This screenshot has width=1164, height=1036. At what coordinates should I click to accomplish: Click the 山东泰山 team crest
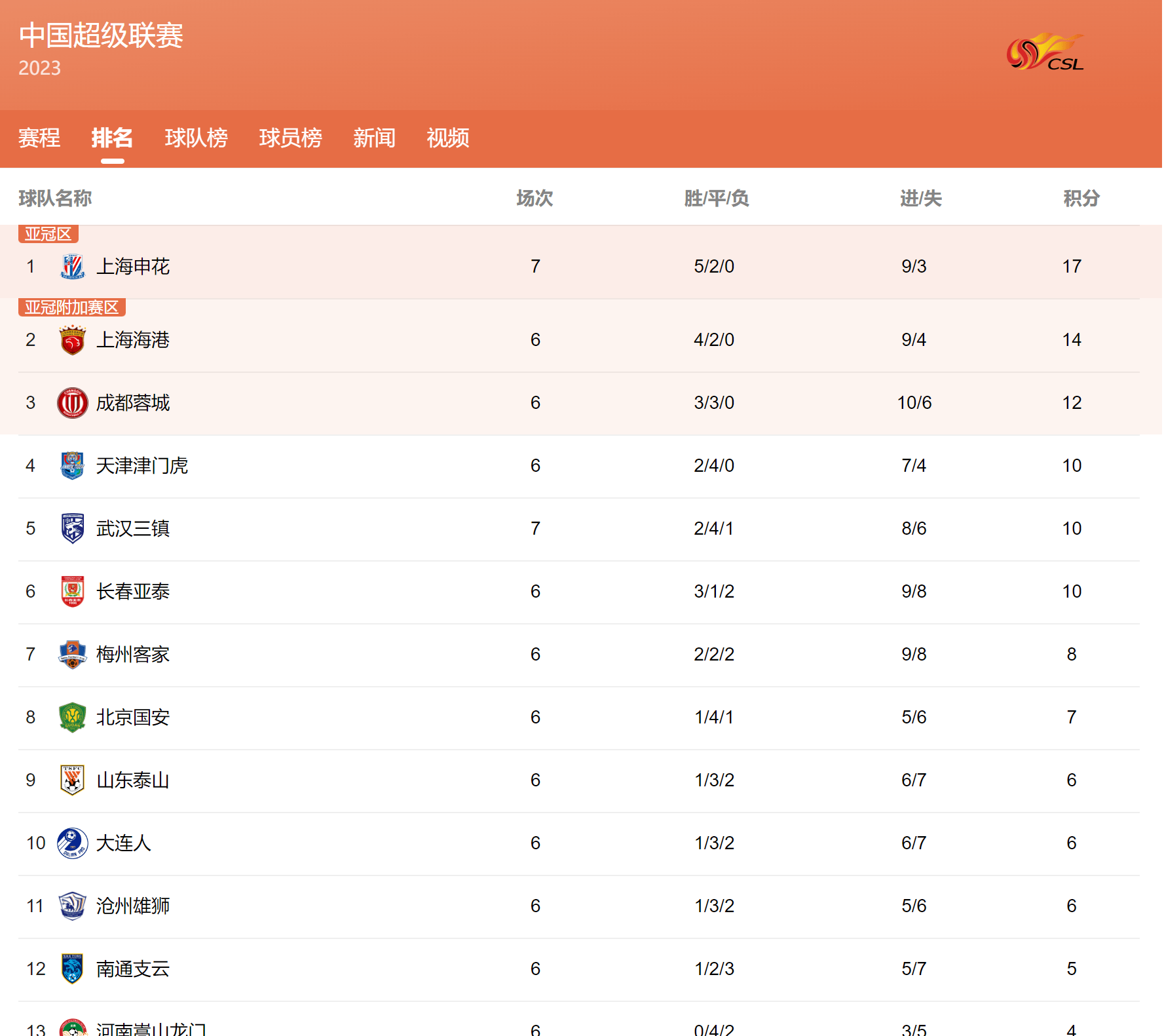(73, 780)
